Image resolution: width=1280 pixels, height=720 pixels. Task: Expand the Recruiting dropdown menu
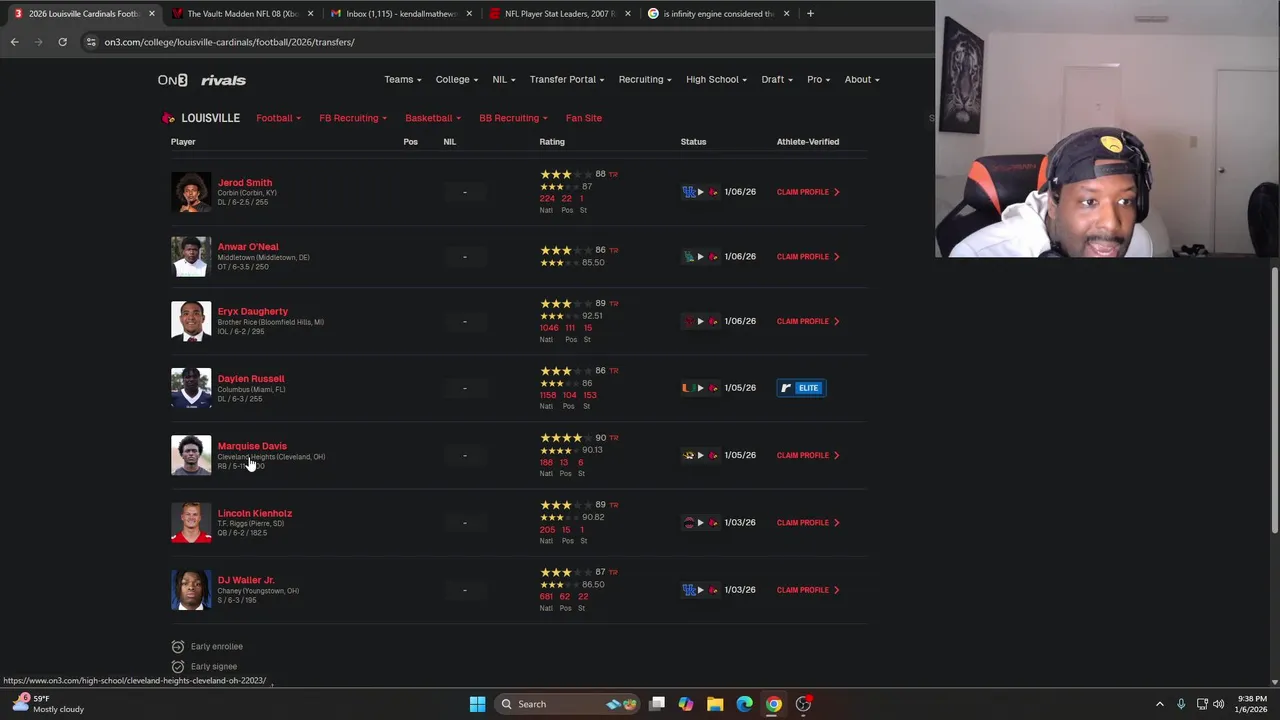pyautogui.click(x=645, y=80)
